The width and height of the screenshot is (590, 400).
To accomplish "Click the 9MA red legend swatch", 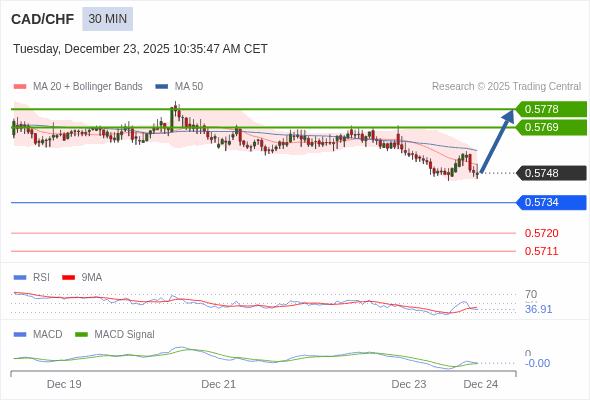I will point(68,278).
